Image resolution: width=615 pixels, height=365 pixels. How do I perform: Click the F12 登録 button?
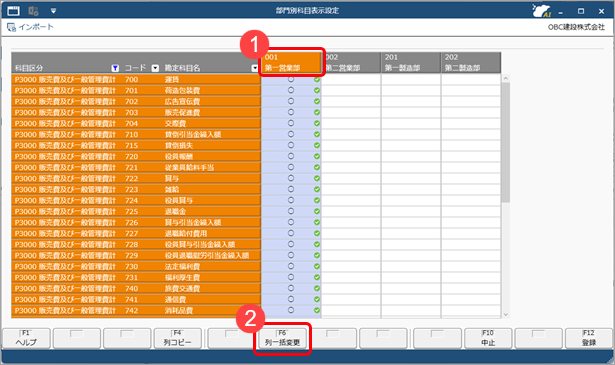[x=589, y=338]
